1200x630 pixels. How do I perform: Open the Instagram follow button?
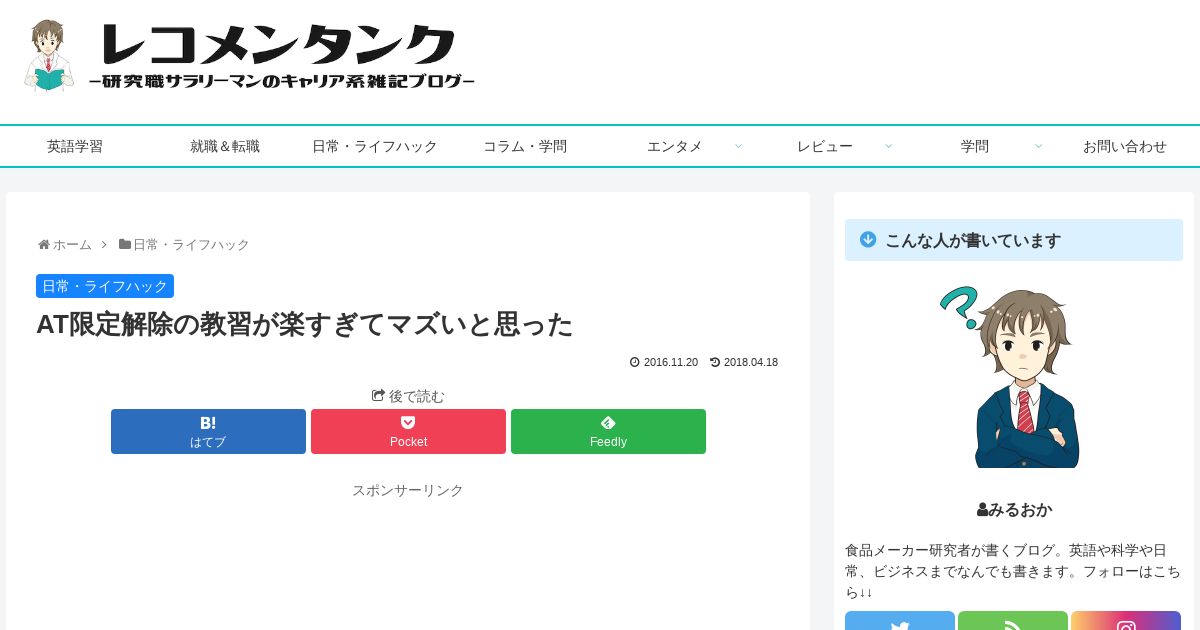point(1126,621)
